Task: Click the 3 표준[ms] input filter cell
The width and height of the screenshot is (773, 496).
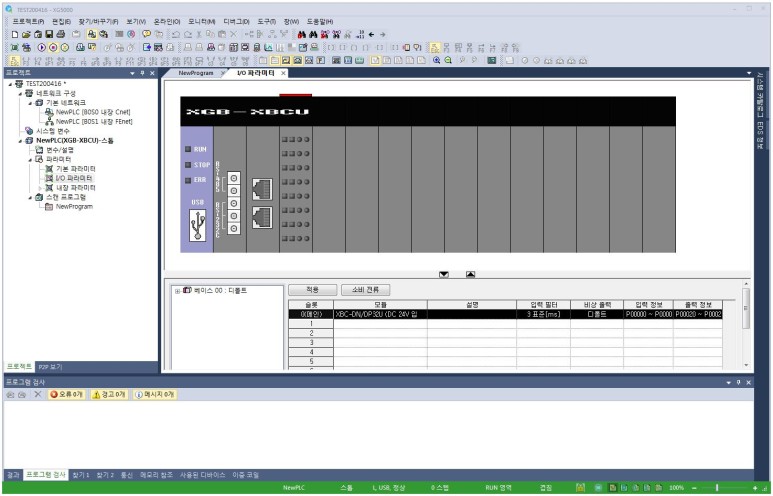Action: 543,314
